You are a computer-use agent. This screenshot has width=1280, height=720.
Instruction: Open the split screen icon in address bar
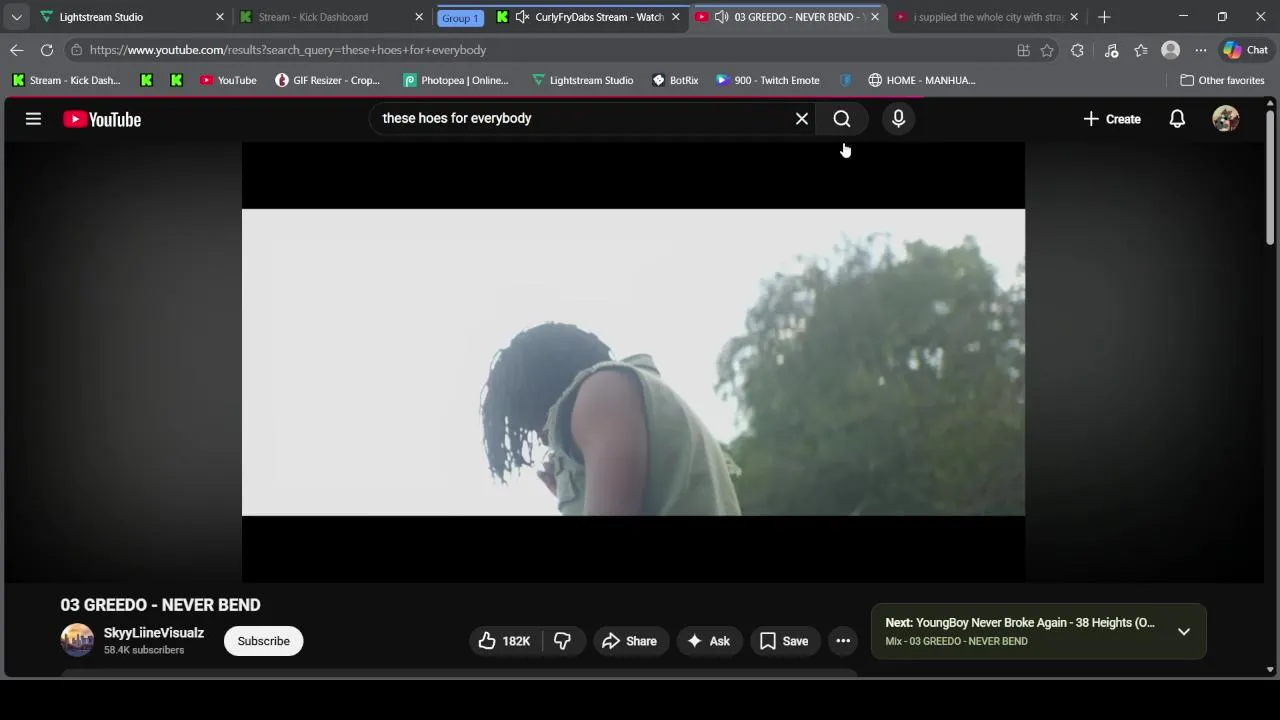point(1023,50)
